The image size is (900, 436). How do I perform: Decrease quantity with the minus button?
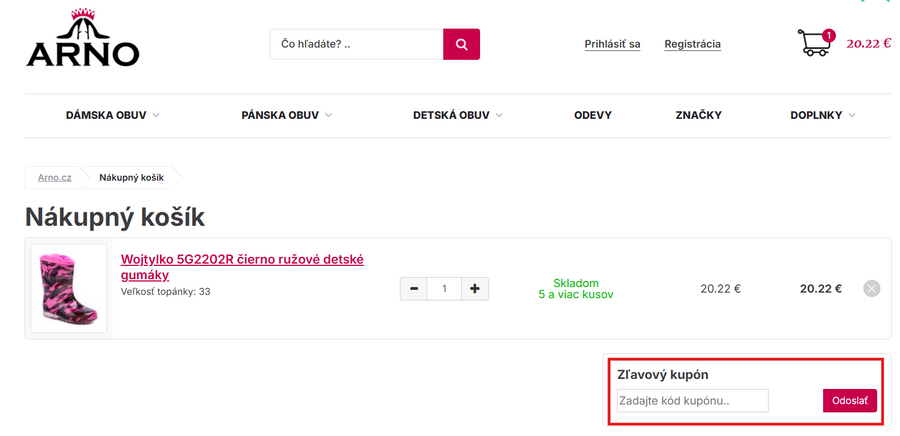413,289
